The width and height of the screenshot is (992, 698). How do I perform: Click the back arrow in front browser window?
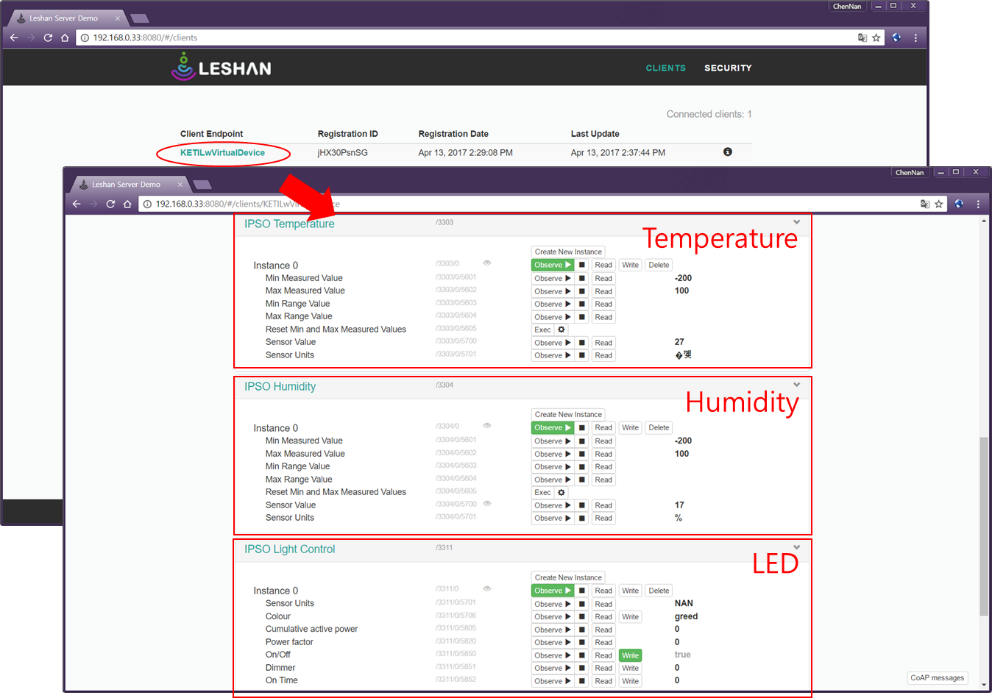tap(77, 204)
